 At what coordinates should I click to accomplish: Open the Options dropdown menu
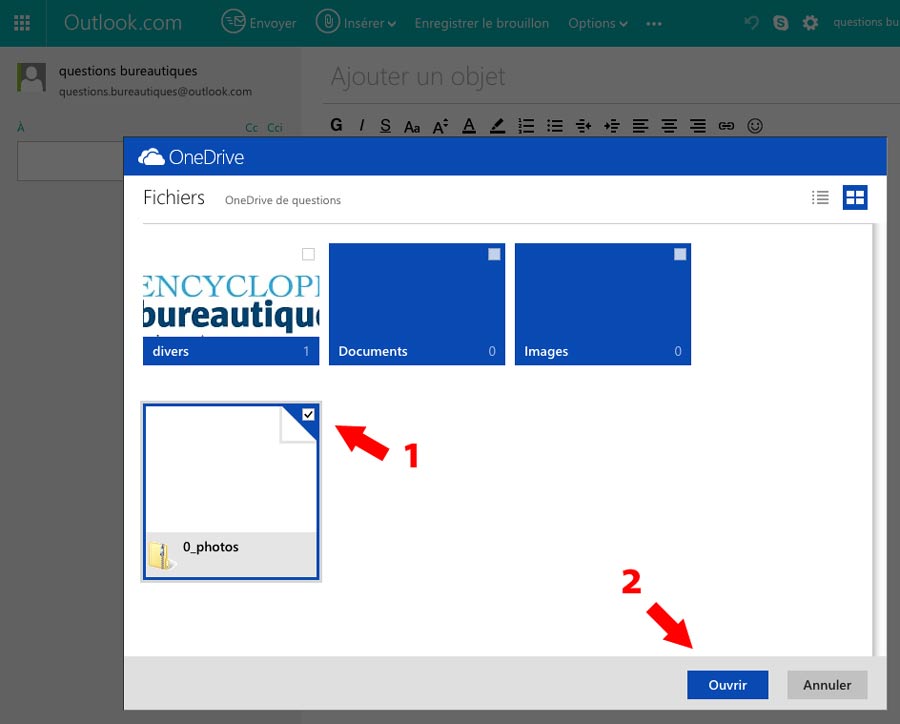point(597,23)
